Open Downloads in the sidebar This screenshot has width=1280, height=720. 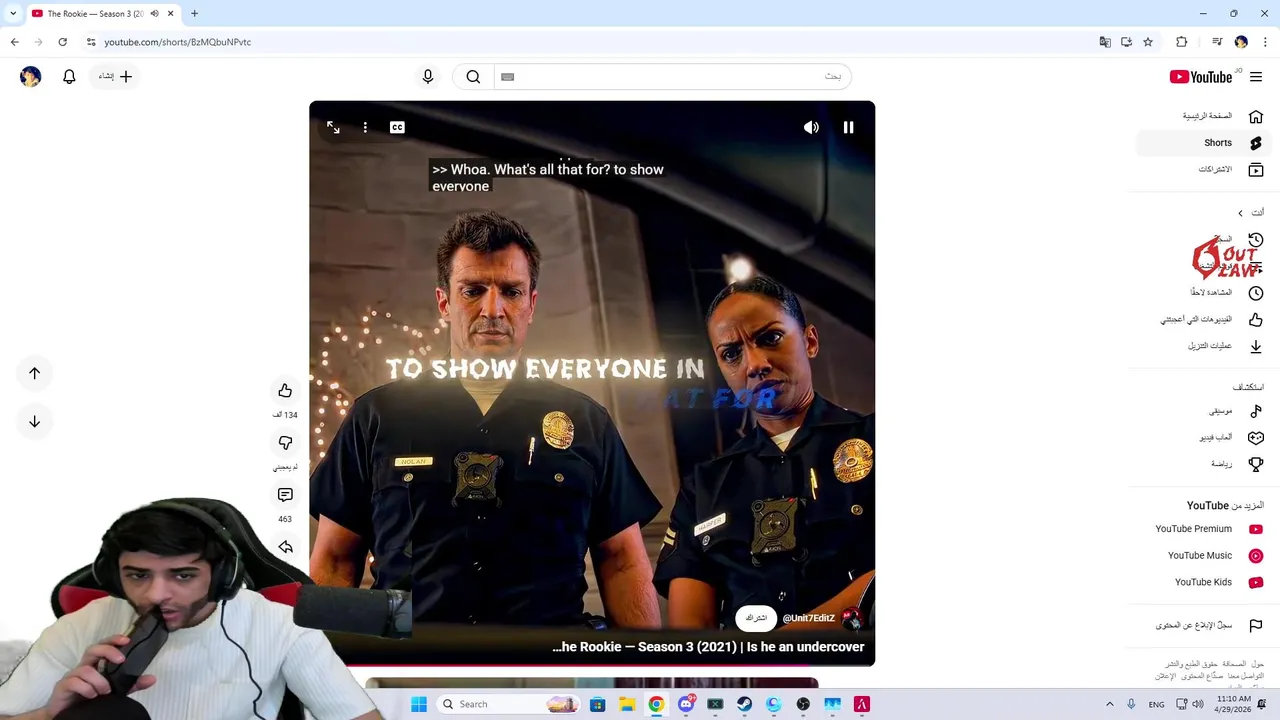coord(1204,346)
